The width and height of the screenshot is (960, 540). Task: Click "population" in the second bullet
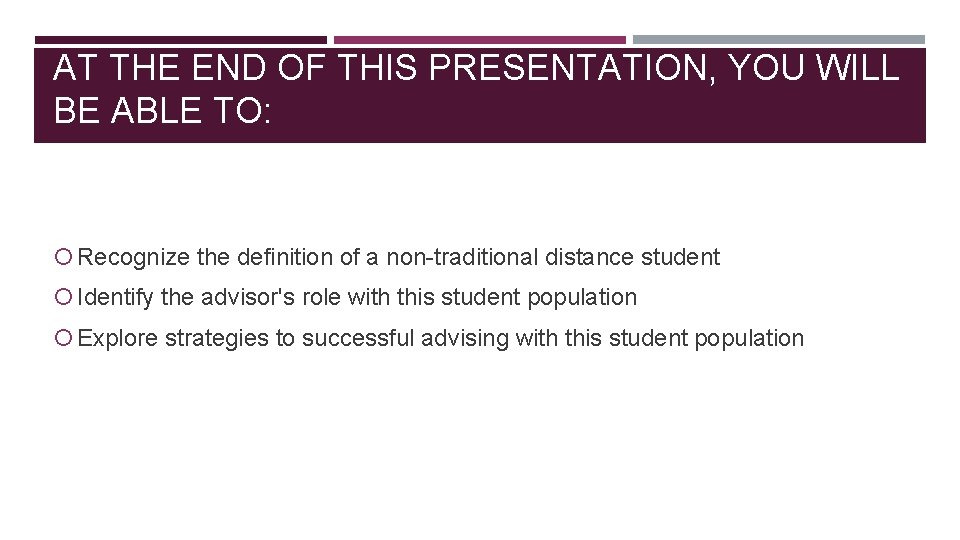[582, 298]
